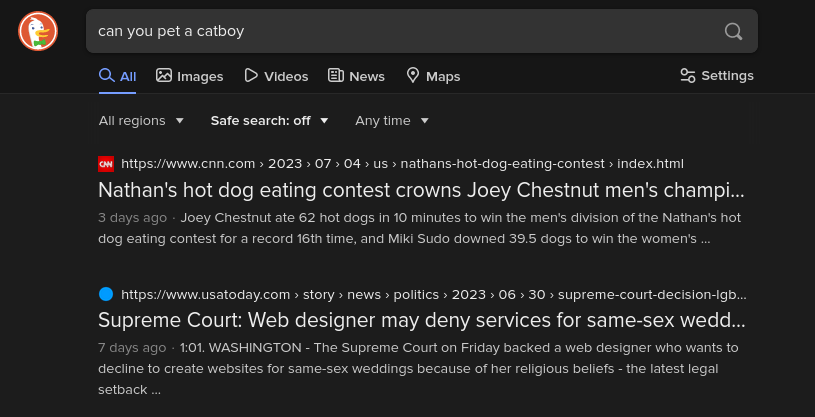The image size is (815, 417).
Task: Open the Safe search: off dropdown
Action: point(270,121)
